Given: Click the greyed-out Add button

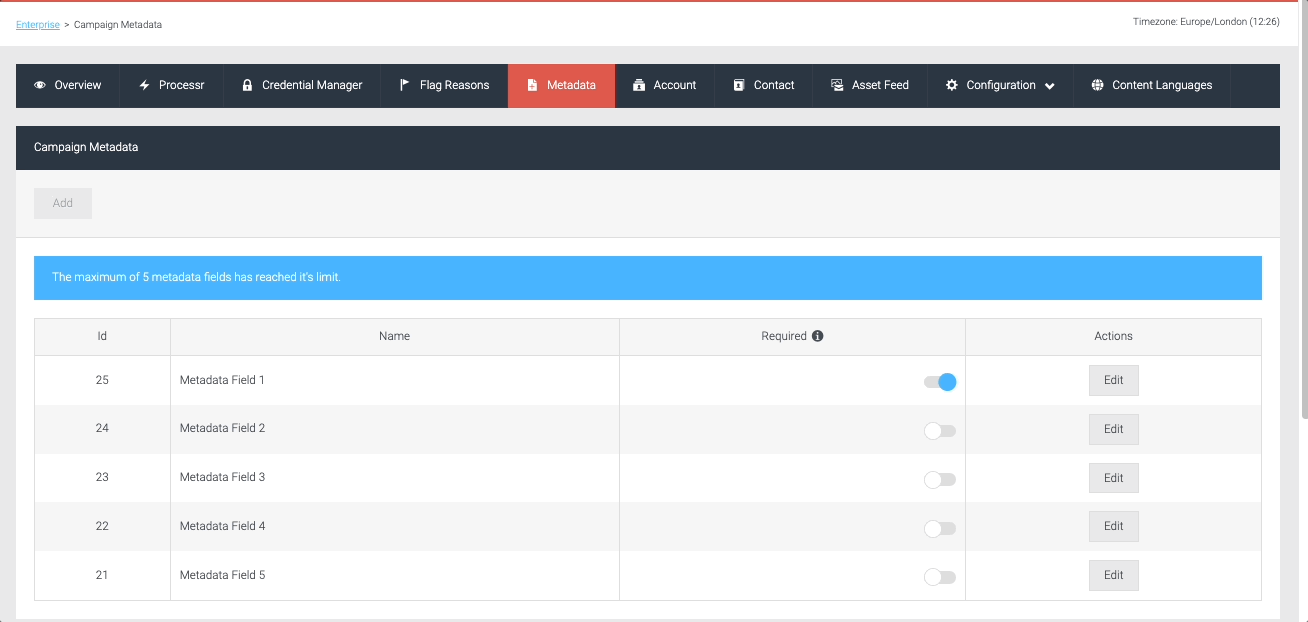Looking at the screenshot, I should tap(63, 203).
